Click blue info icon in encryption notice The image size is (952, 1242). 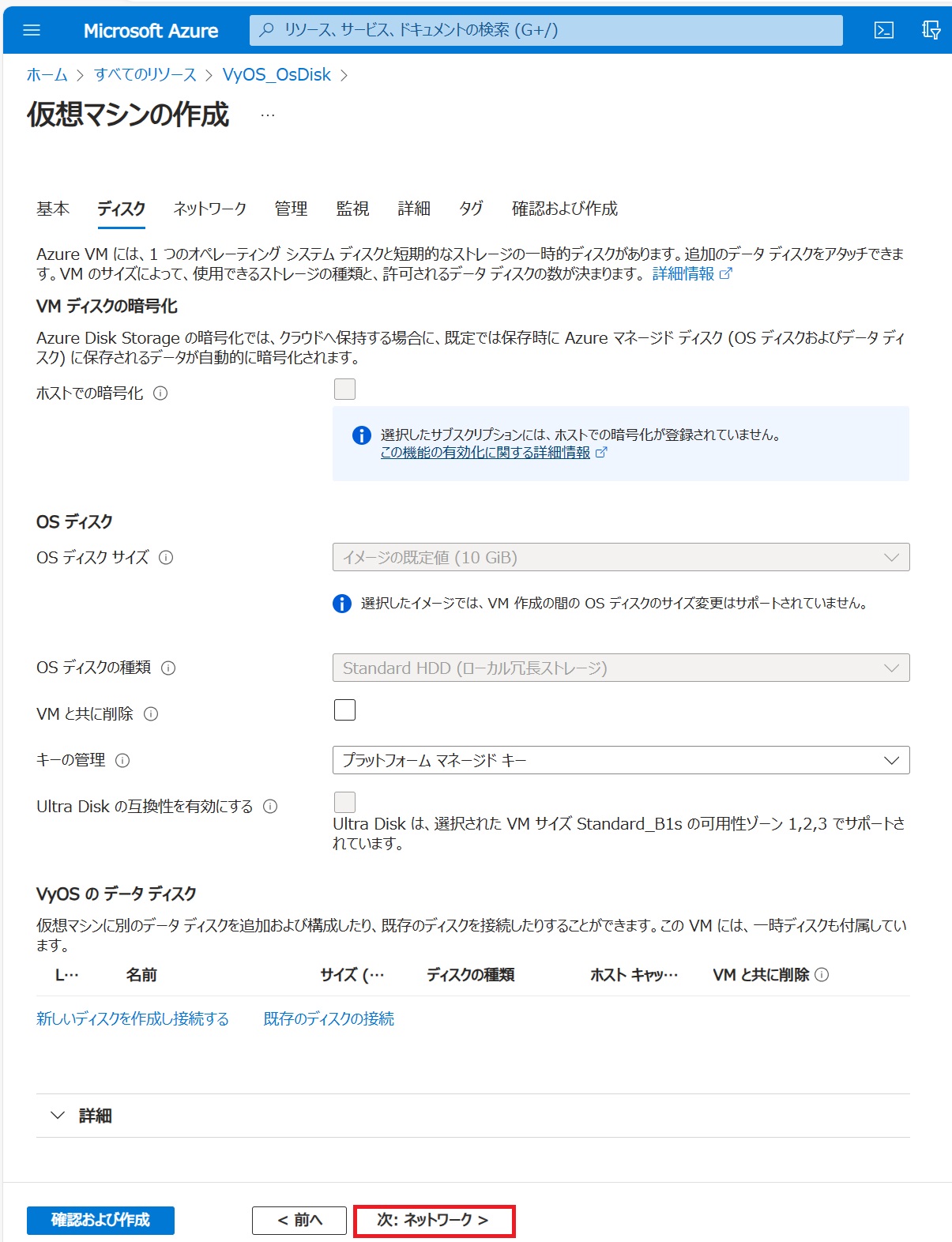362,435
